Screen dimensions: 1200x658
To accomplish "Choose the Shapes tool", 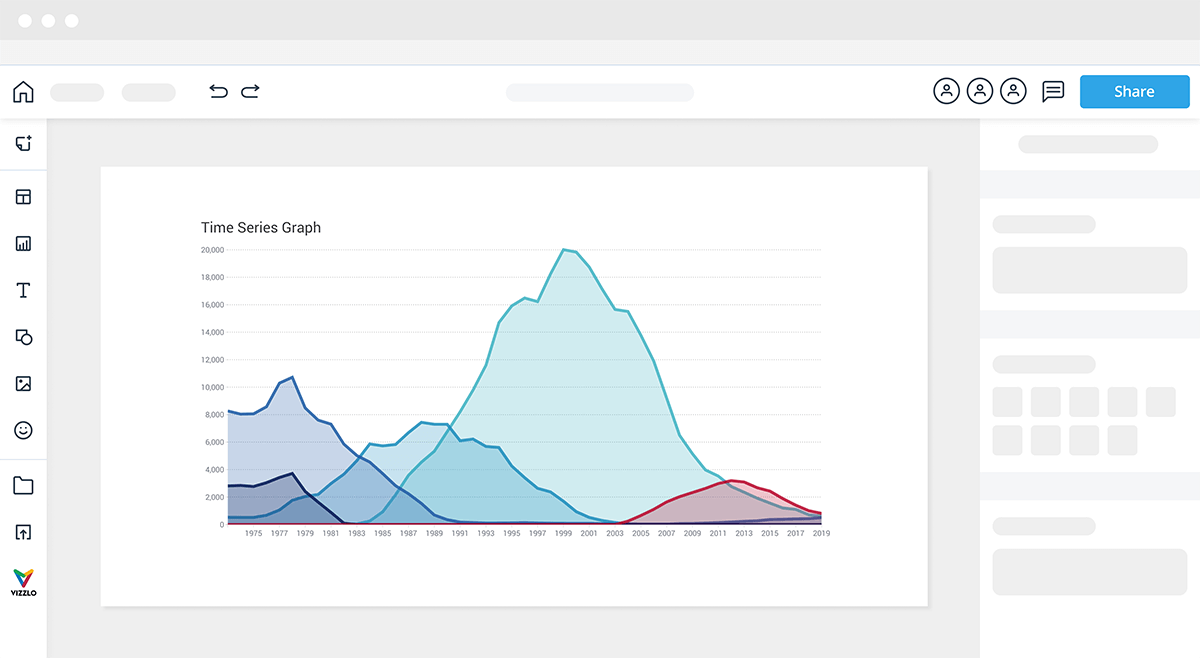I will pyautogui.click(x=23, y=337).
